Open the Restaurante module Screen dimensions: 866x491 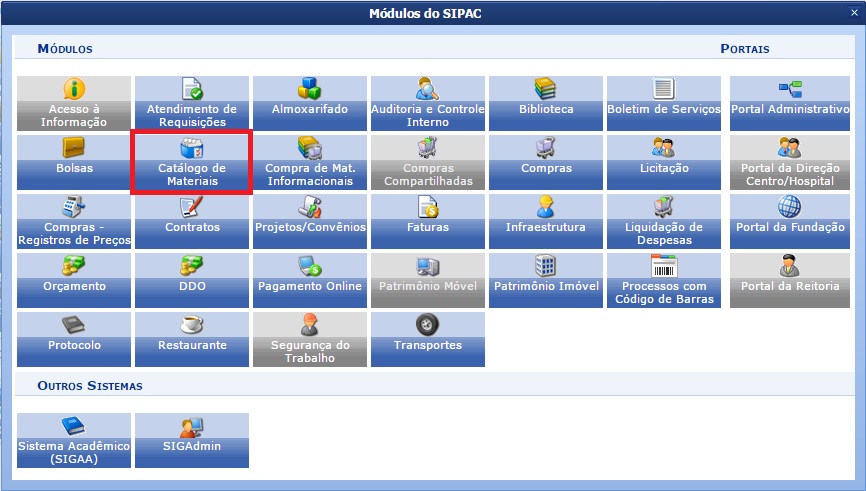(x=192, y=339)
